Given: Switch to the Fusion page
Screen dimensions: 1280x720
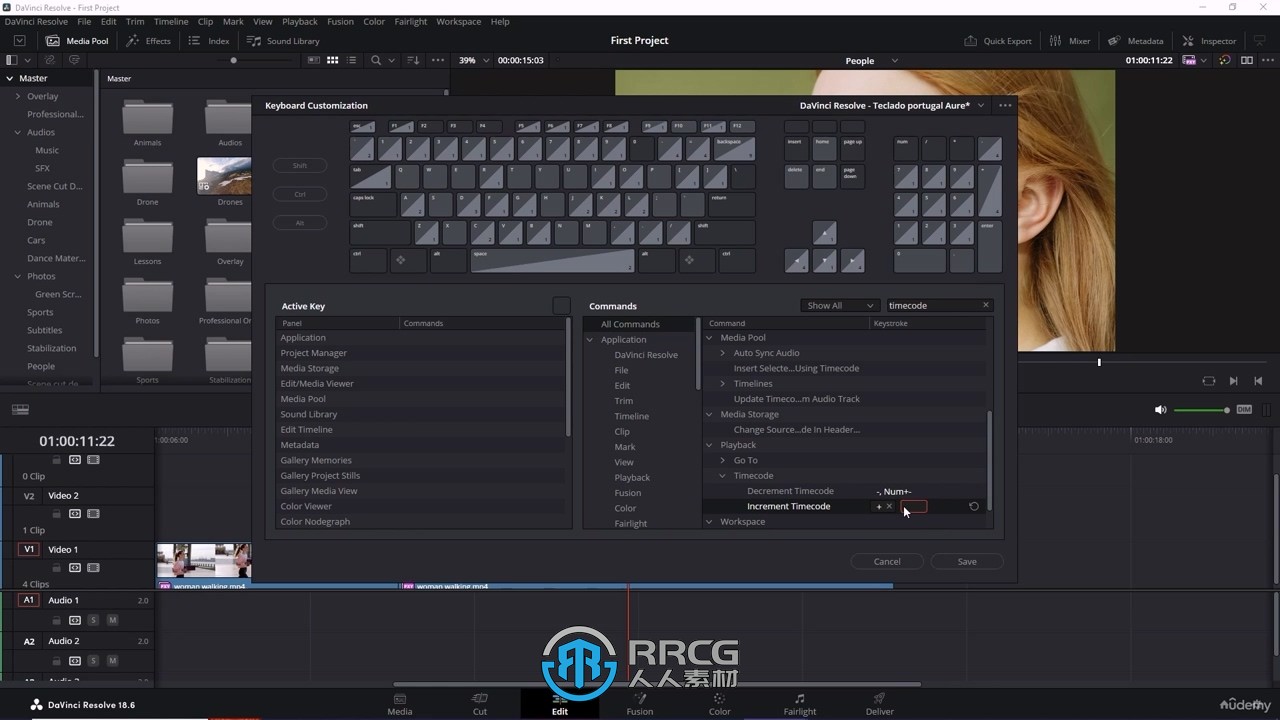Looking at the screenshot, I should tap(640, 704).
